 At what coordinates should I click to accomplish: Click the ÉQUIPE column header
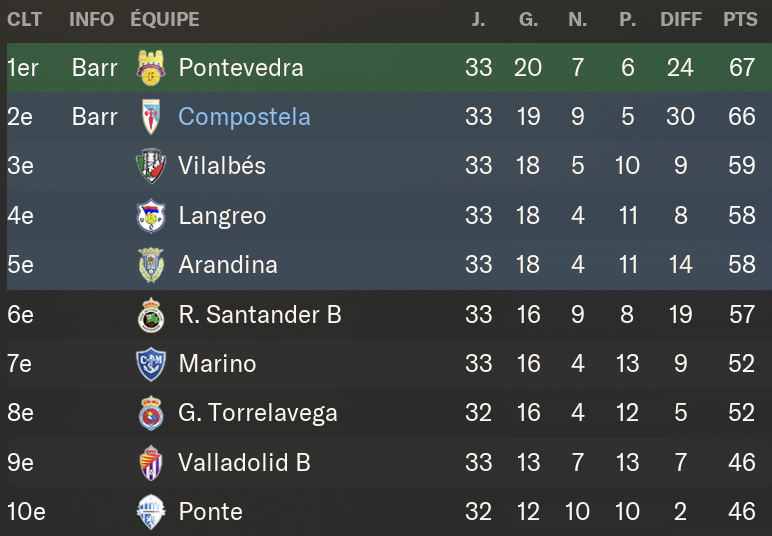[165, 20]
